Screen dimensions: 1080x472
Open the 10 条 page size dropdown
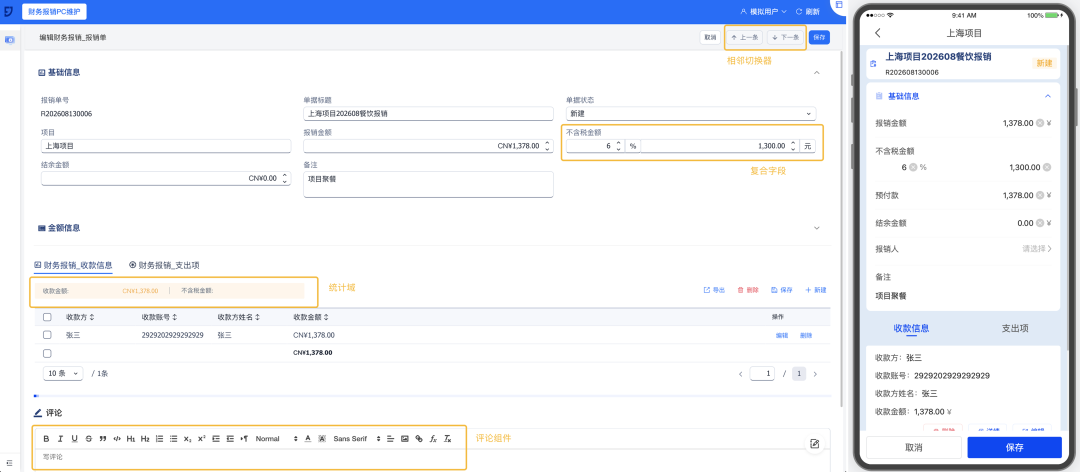click(63, 373)
